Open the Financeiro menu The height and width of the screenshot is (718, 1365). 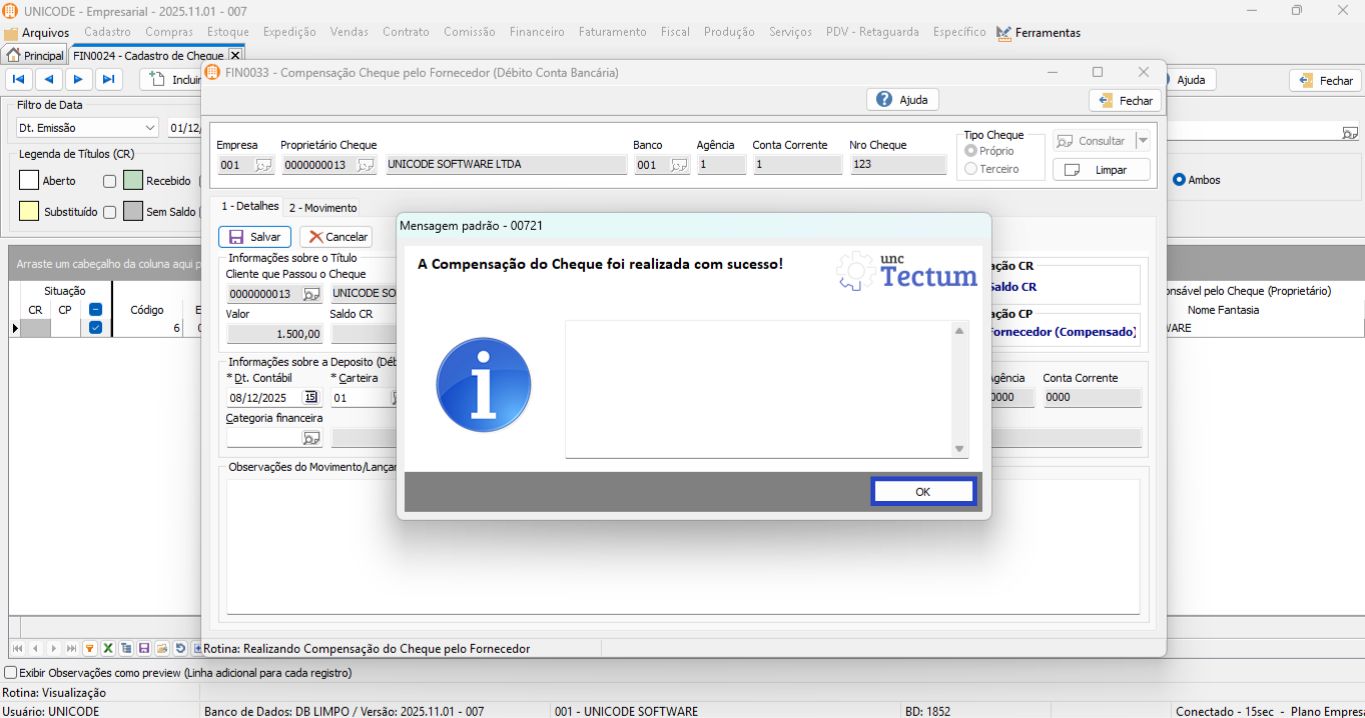(x=536, y=32)
